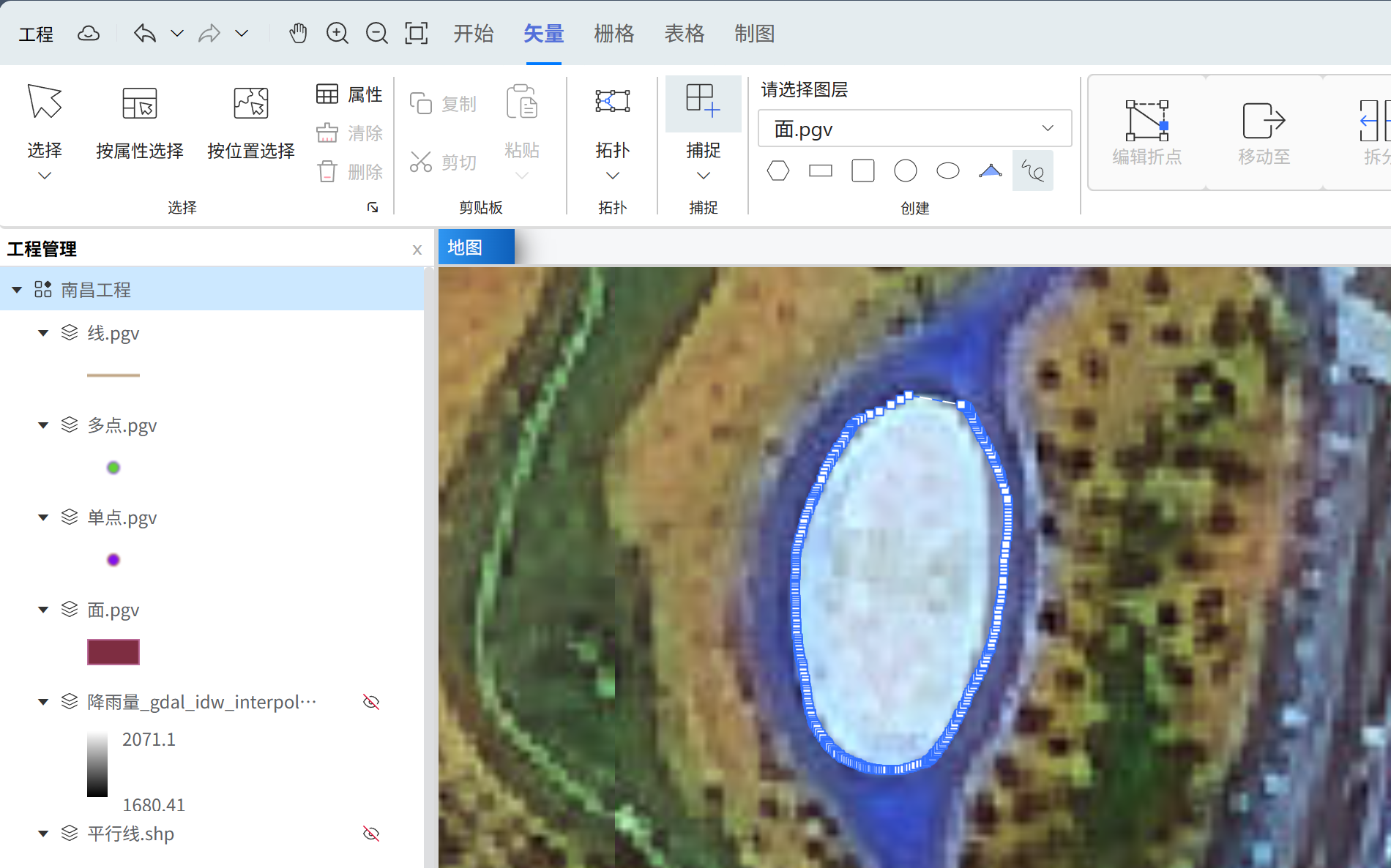Image resolution: width=1391 pixels, height=868 pixels.
Task: Click the zoom out magnifier icon
Action: 377,34
